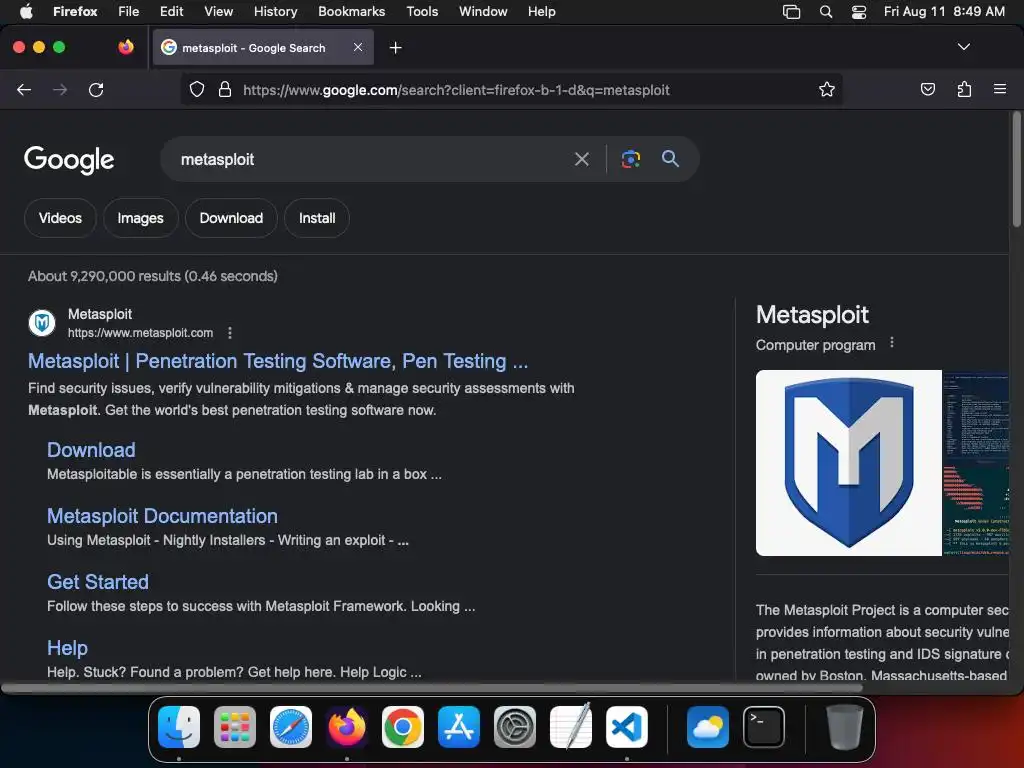Open the Metasploit console screenshot thumbnail
1024x768 pixels.
point(976,463)
